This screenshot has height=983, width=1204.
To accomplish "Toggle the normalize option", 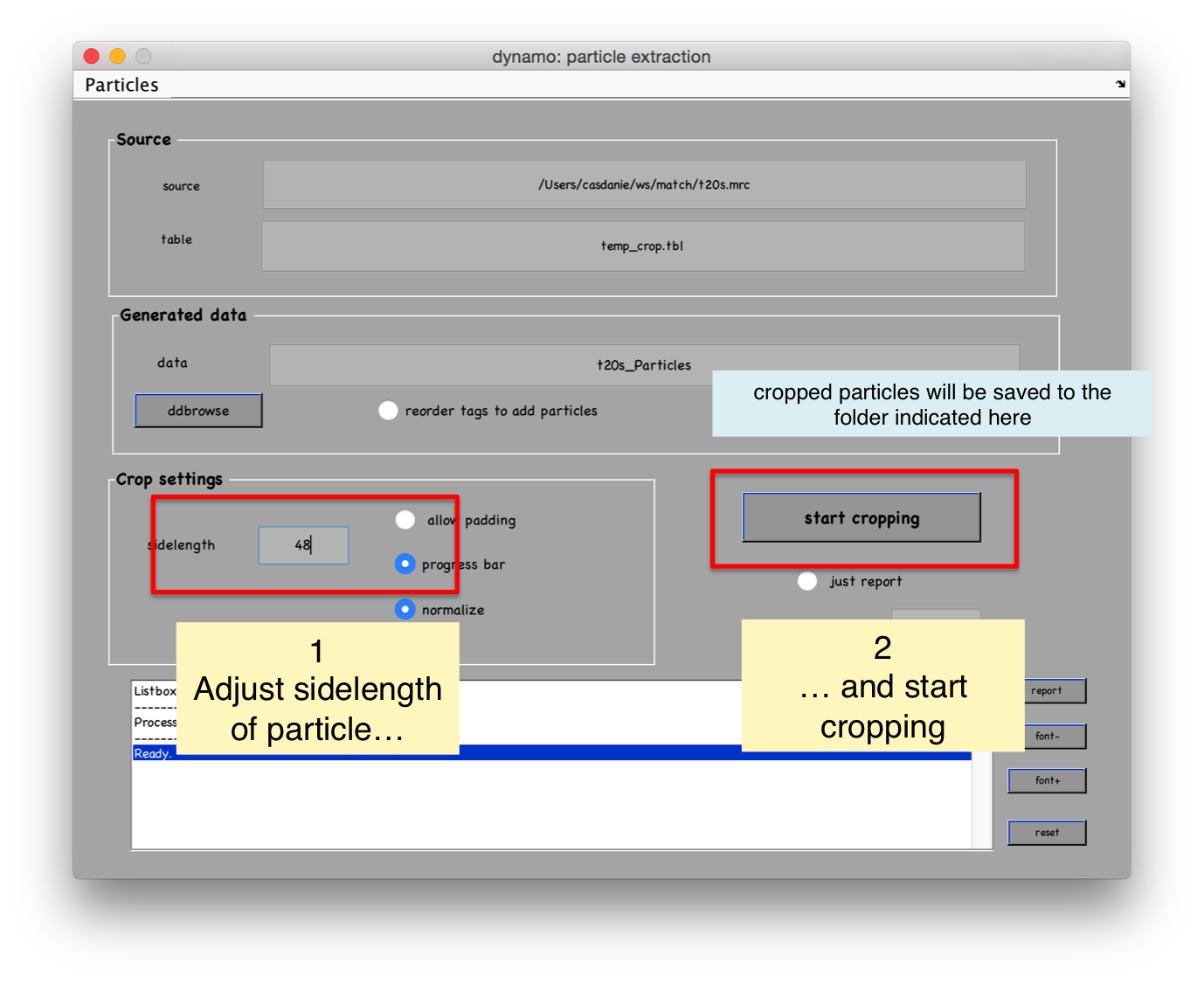I will 405,609.
